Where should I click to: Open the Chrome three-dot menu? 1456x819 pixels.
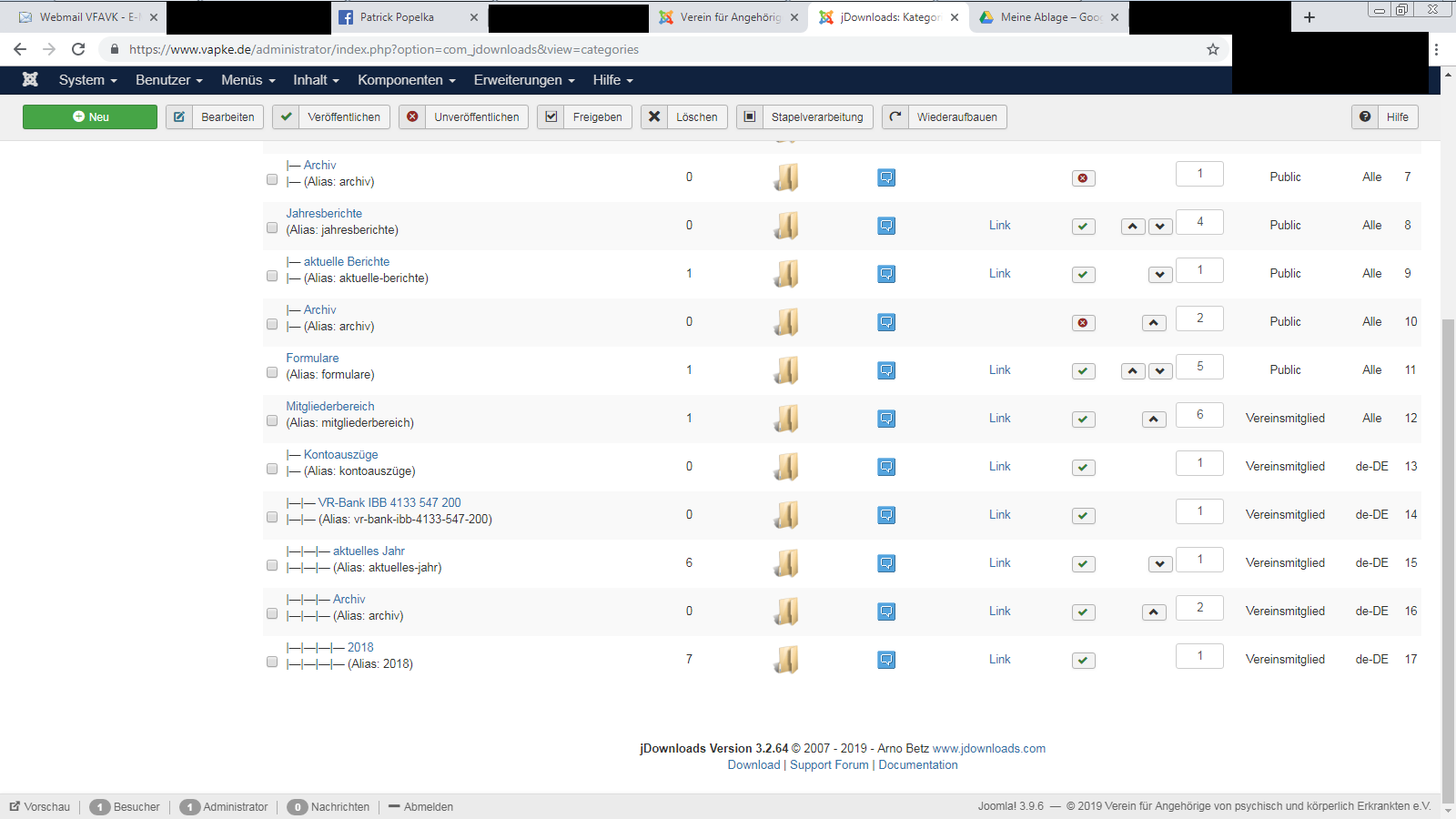(x=1437, y=49)
